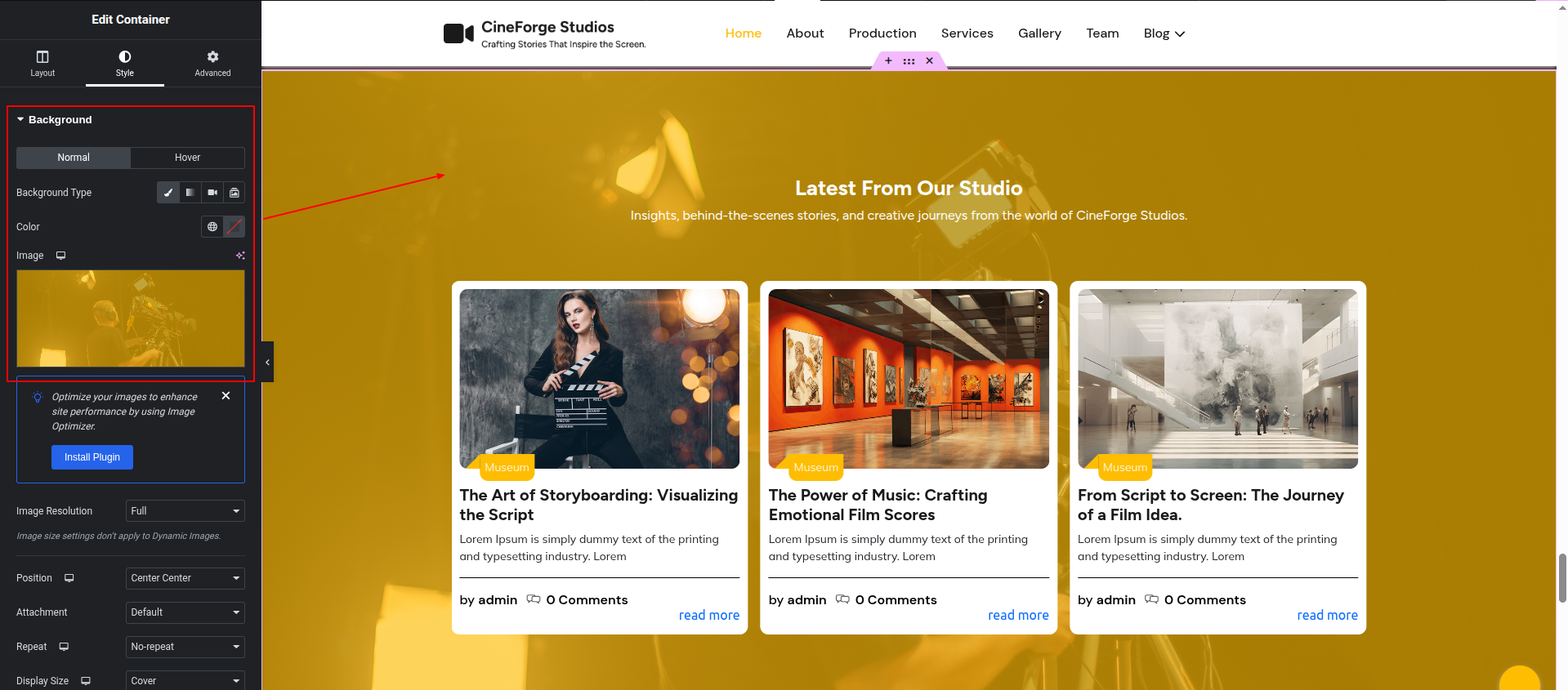
Task: Open the background color picker swatch
Action: click(235, 227)
